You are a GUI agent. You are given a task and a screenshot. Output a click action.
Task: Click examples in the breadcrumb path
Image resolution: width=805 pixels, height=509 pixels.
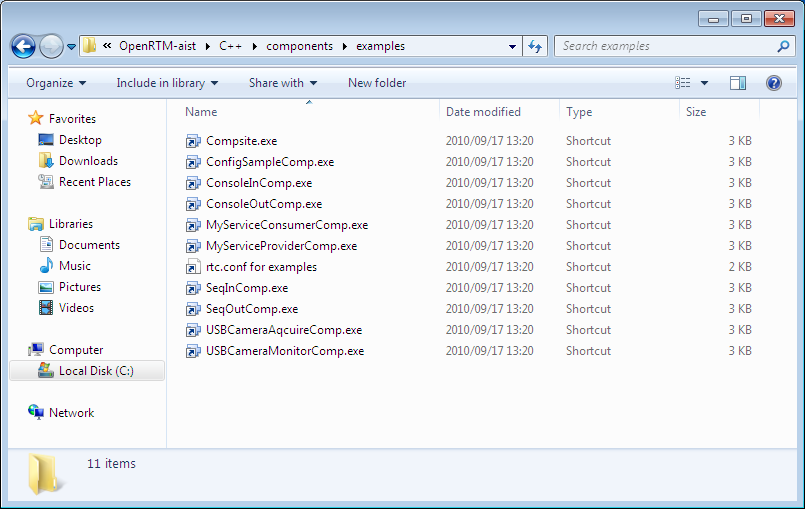click(380, 46)
